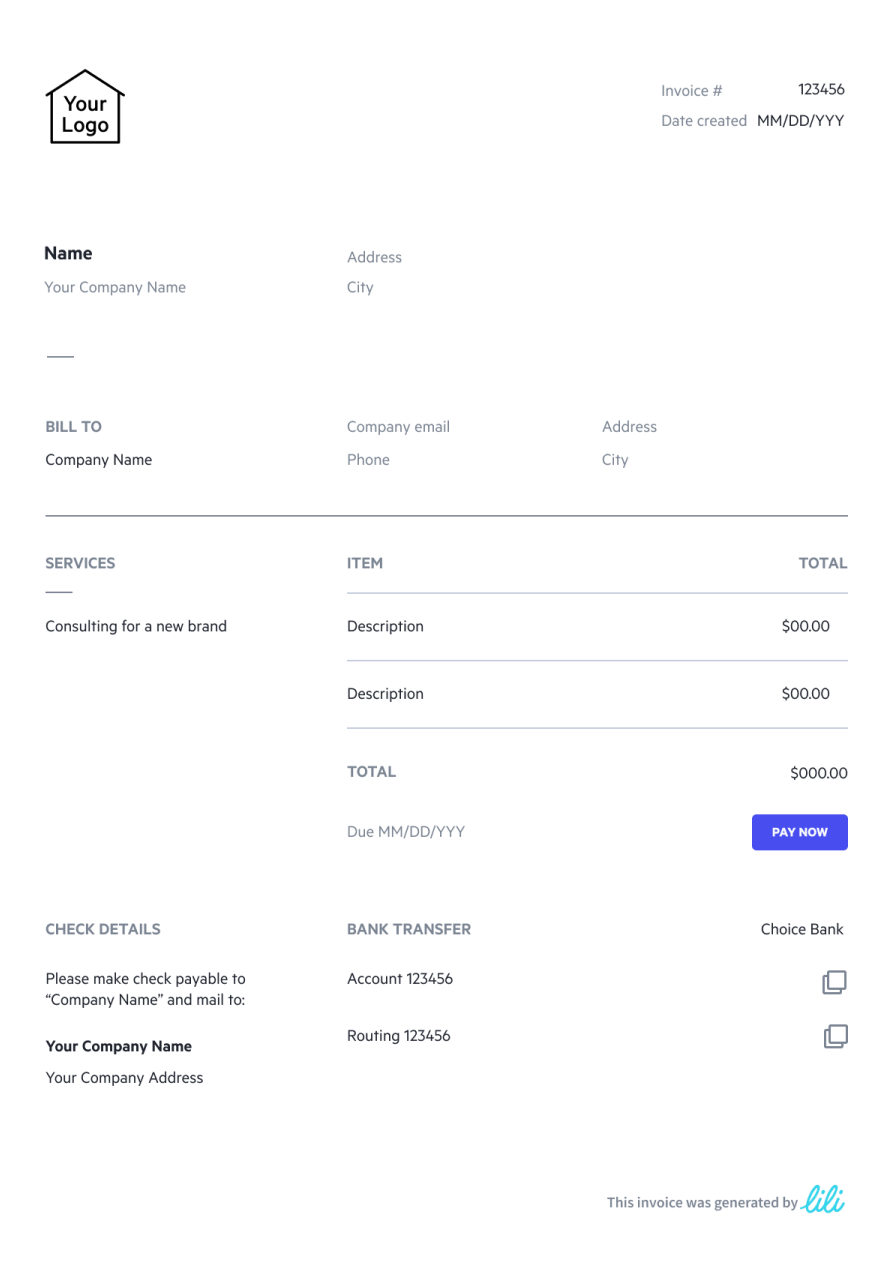Click the second Description's $00.00 amount

[805, 694]
